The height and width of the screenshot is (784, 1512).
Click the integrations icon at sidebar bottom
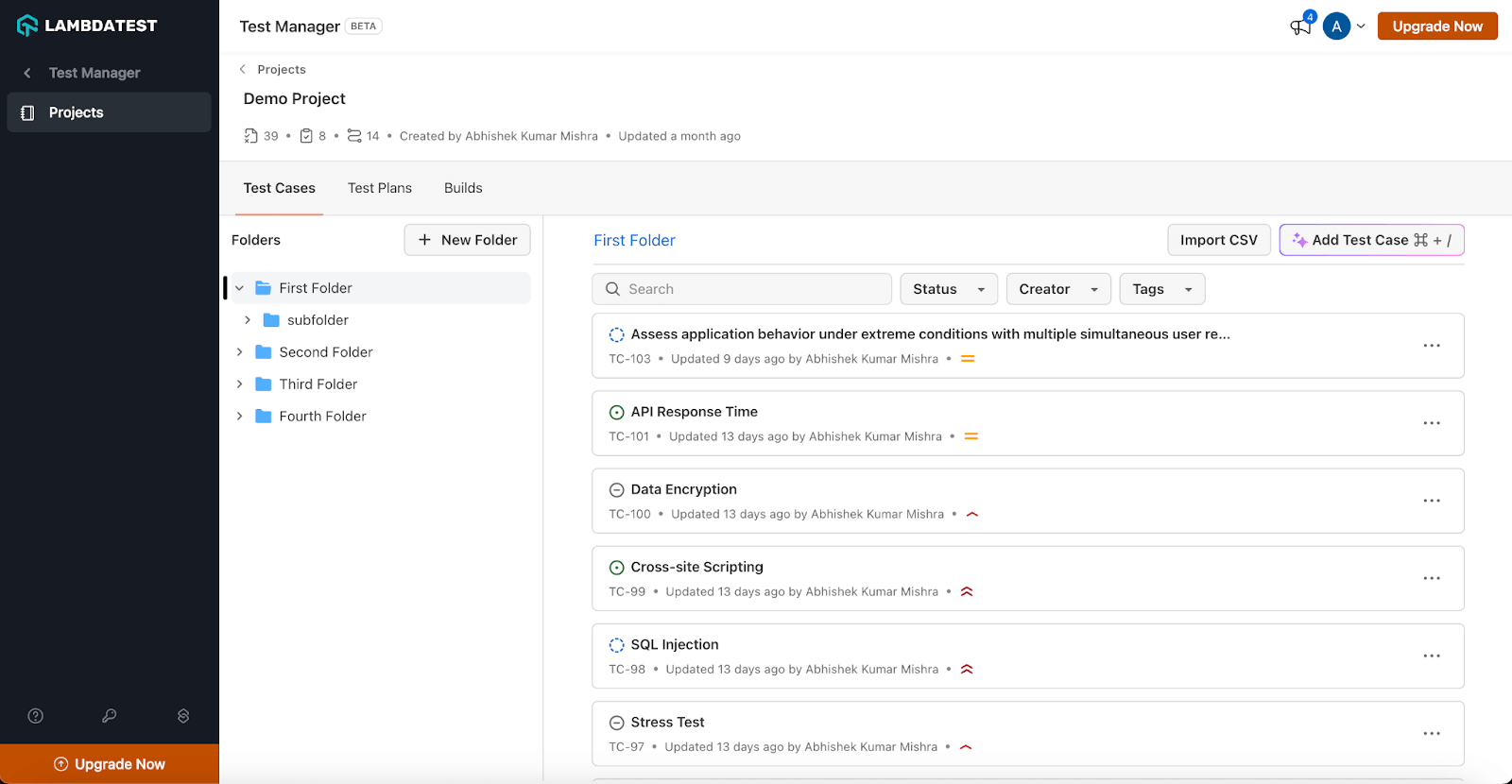(183, 716)
